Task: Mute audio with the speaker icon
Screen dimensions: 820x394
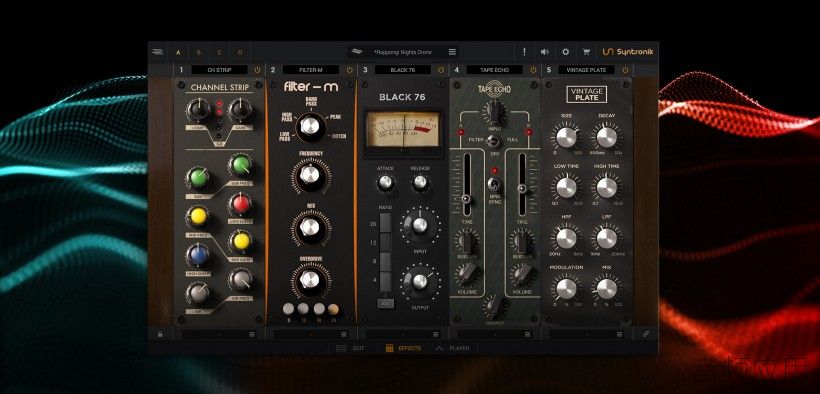Action: tap(544, 52)
